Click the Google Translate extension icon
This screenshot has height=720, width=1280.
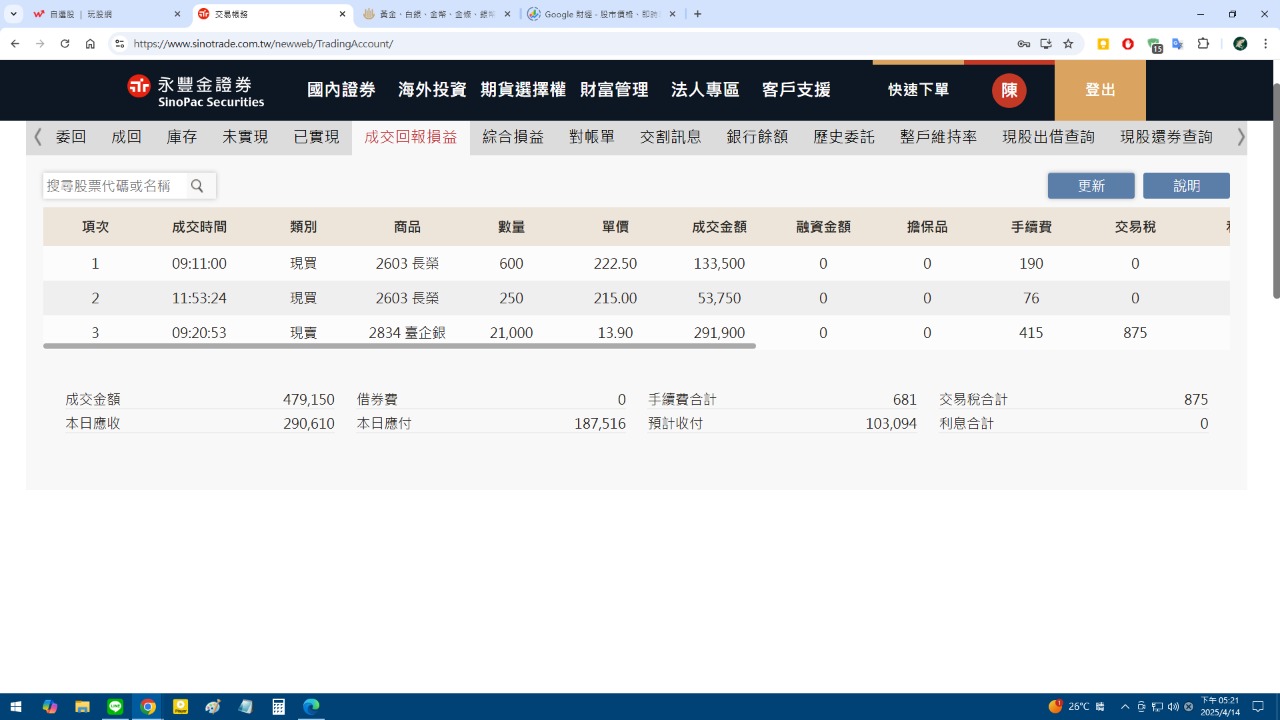click(x=1178, y=44)
